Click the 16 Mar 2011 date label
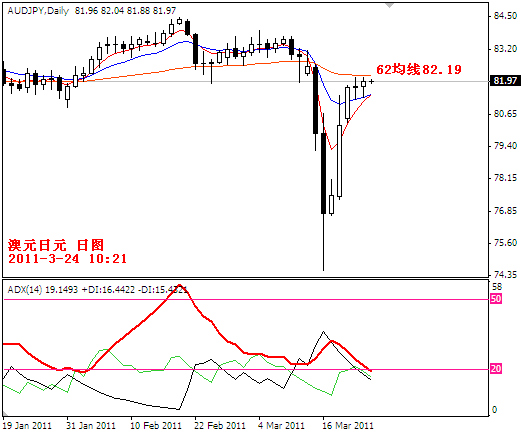 [x=347, y=425]
